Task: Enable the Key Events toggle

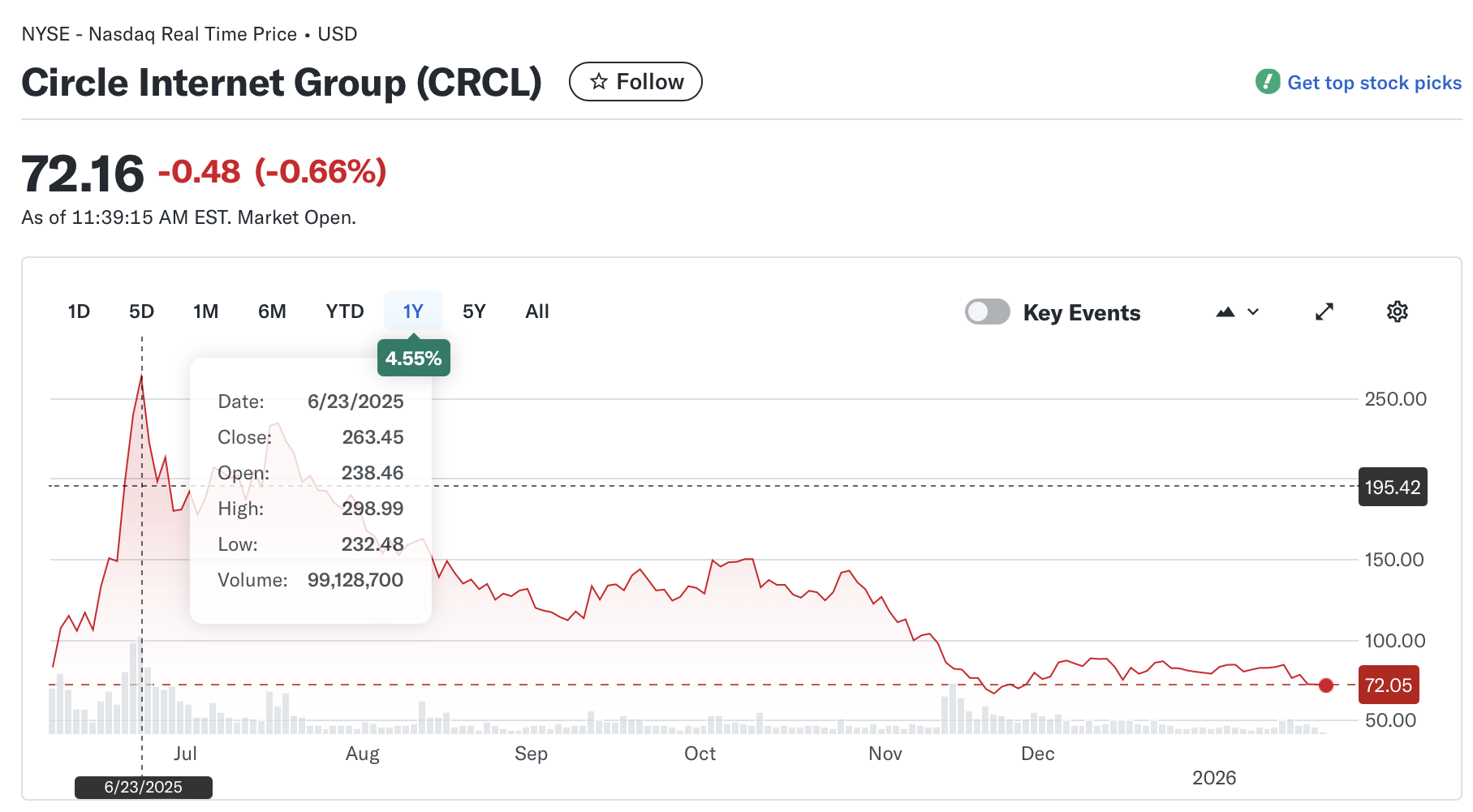Action: [987, 311]
